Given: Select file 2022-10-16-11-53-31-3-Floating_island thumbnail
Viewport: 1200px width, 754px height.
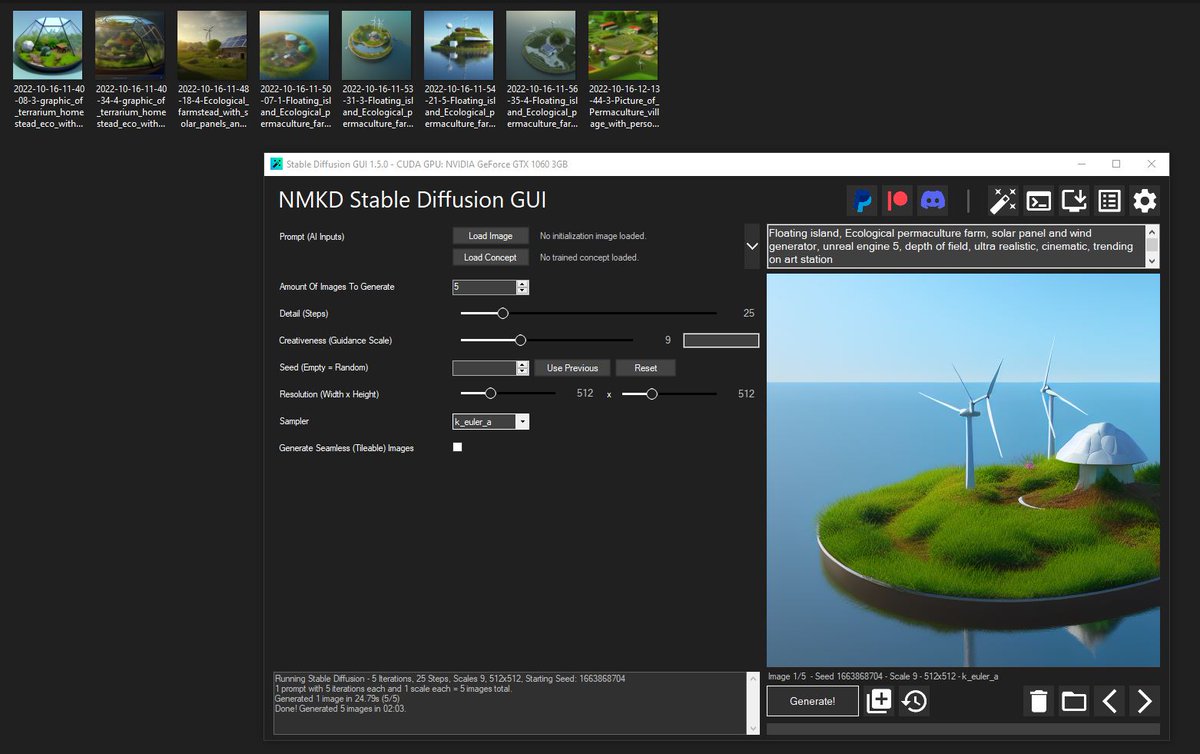Looking at the screenshot, I should coord(376,45).
